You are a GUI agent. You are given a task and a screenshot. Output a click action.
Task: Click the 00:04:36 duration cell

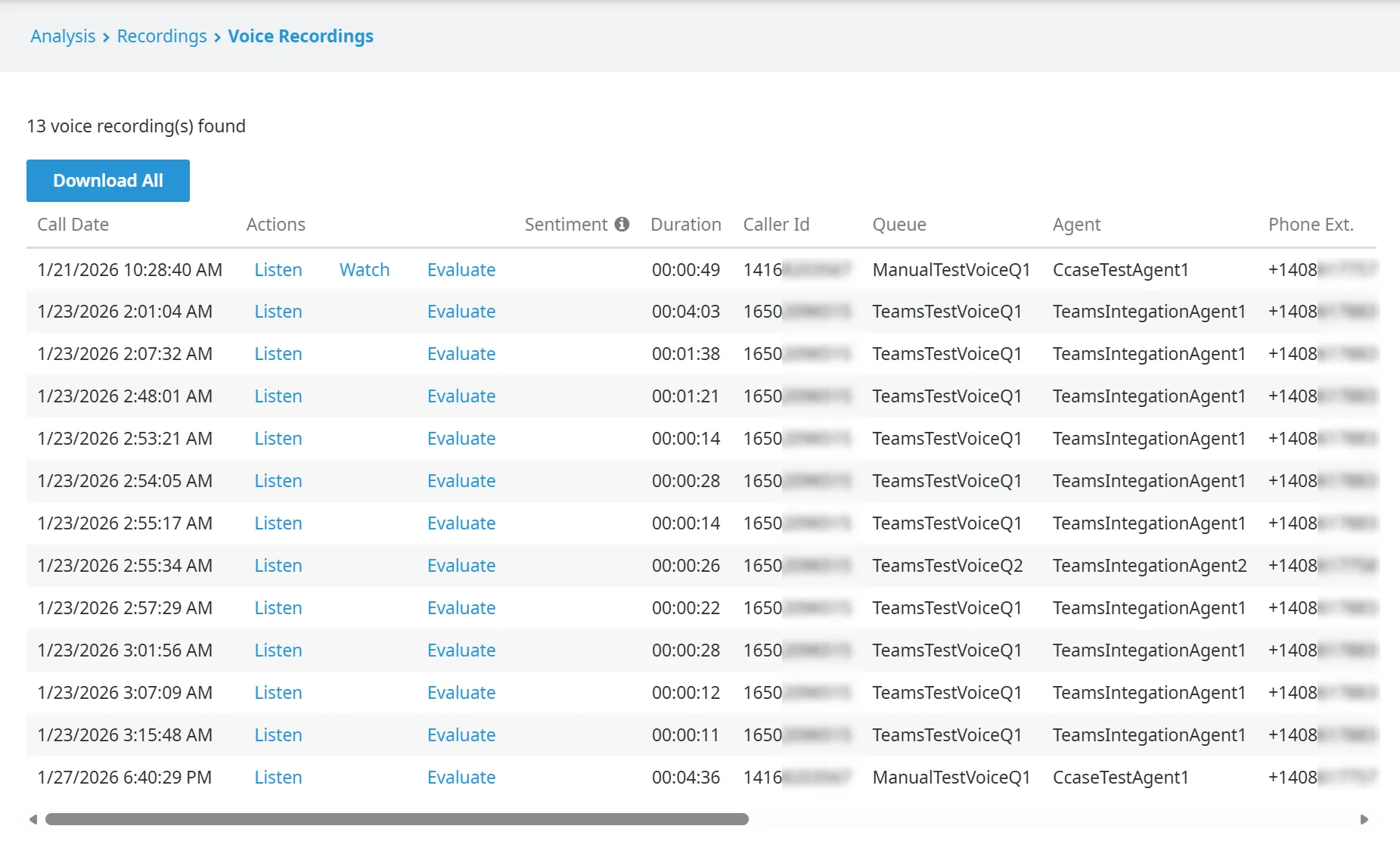(686, 778)
